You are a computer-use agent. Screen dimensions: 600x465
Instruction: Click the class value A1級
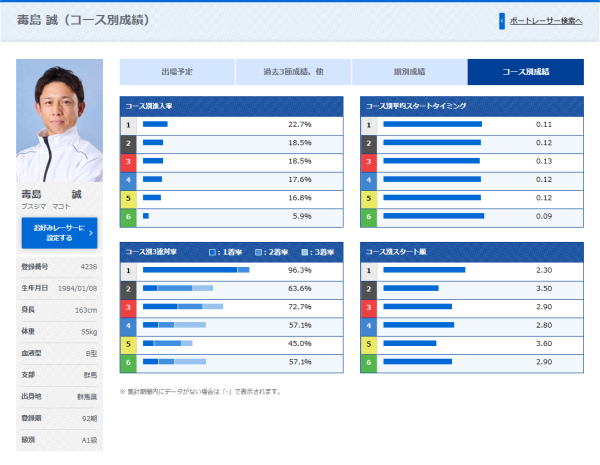point(89,441)
